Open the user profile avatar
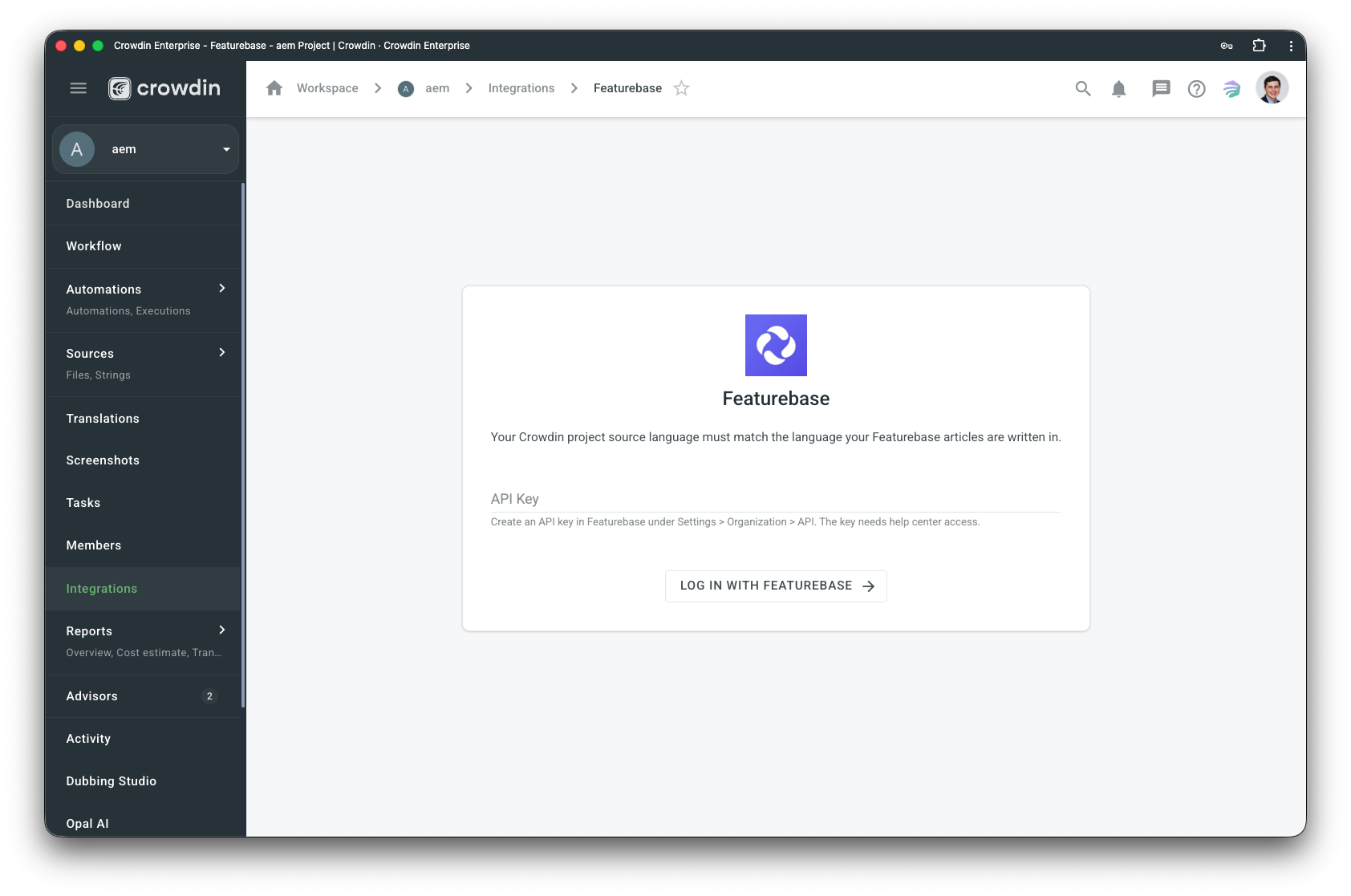 pos(1272,88)
